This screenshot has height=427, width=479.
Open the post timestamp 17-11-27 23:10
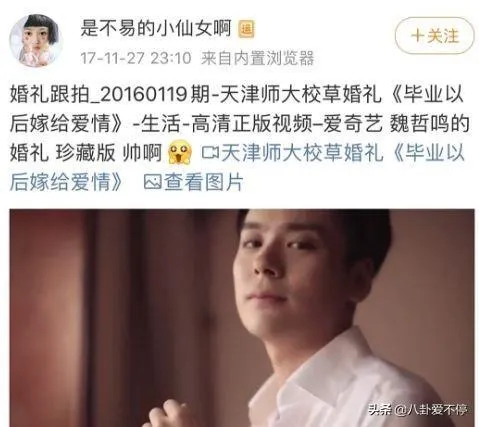point(136,58)
